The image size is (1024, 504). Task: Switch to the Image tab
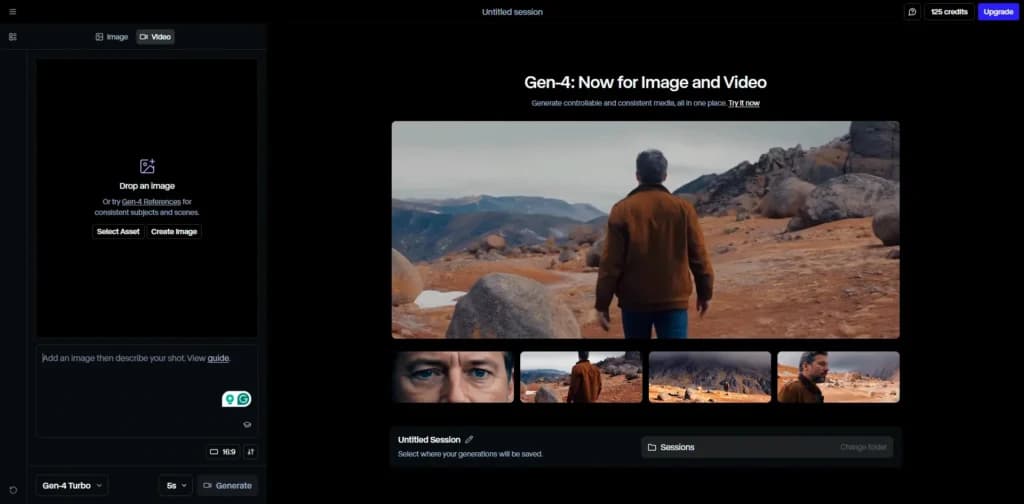pos(112,37)
